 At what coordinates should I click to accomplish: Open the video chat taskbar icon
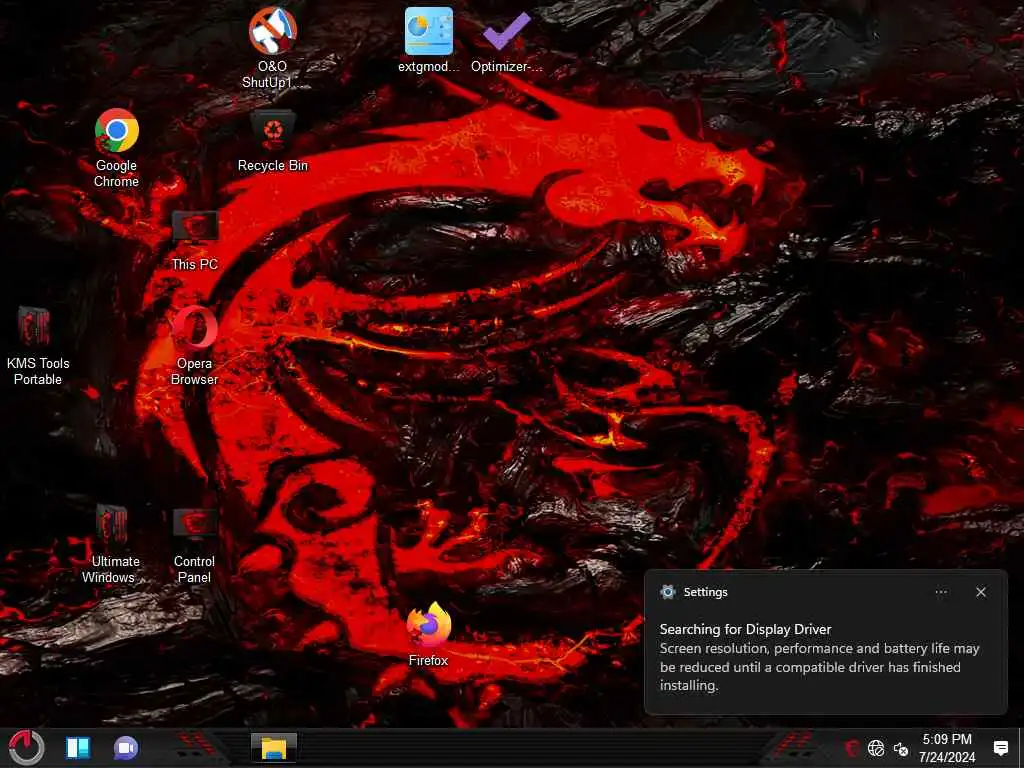pos(125,748)
